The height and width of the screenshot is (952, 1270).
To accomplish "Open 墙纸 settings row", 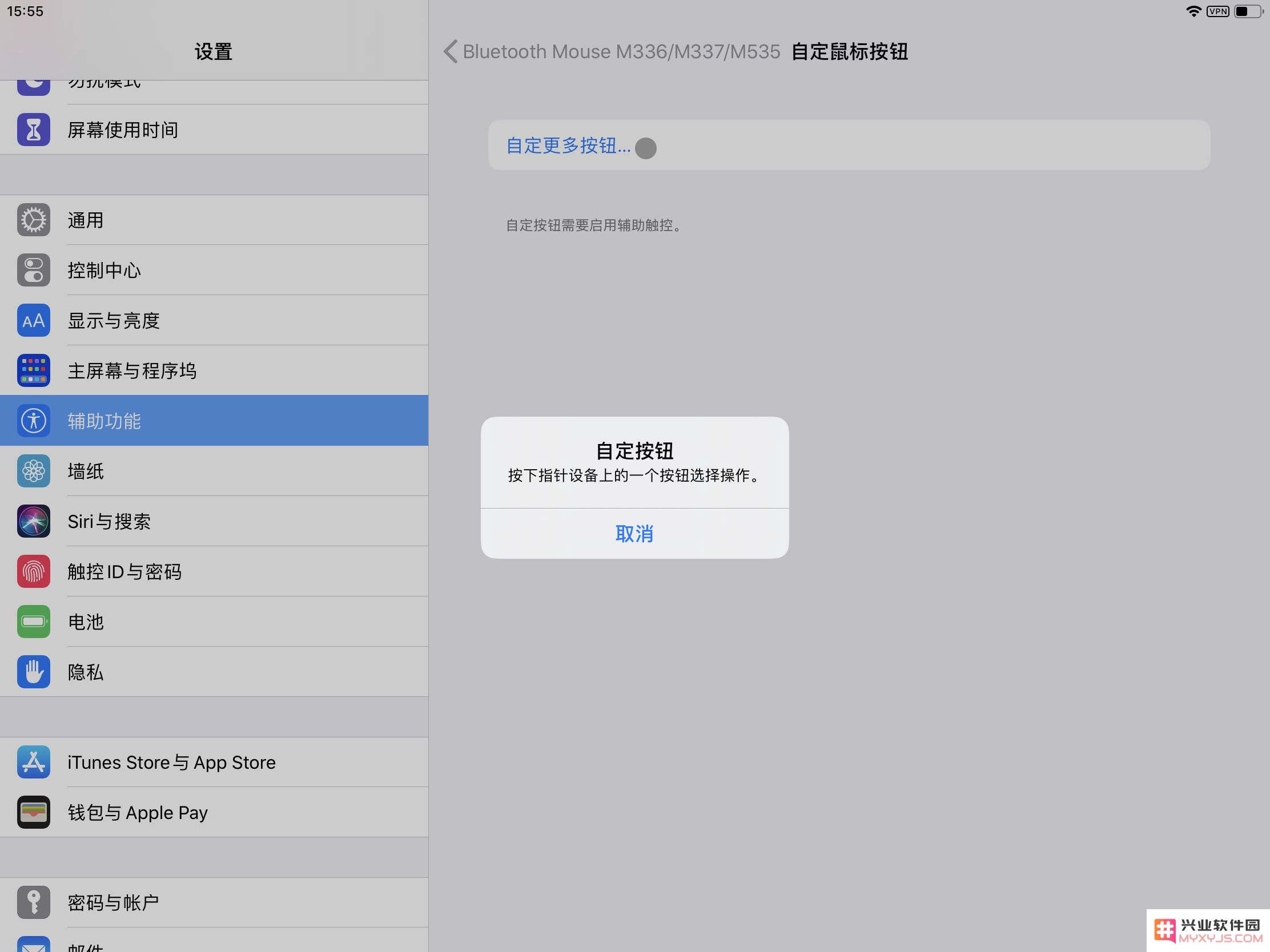I will (x=214, y=471).
